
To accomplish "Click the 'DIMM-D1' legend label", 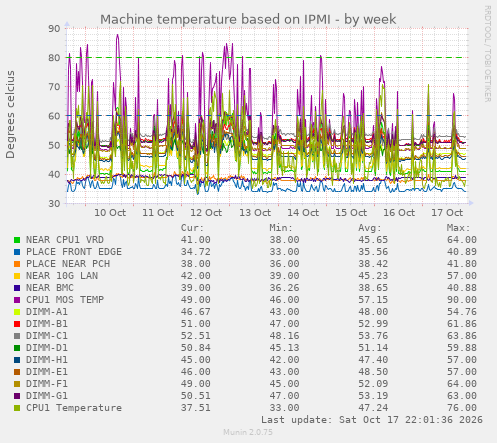I will coord(47,348).
